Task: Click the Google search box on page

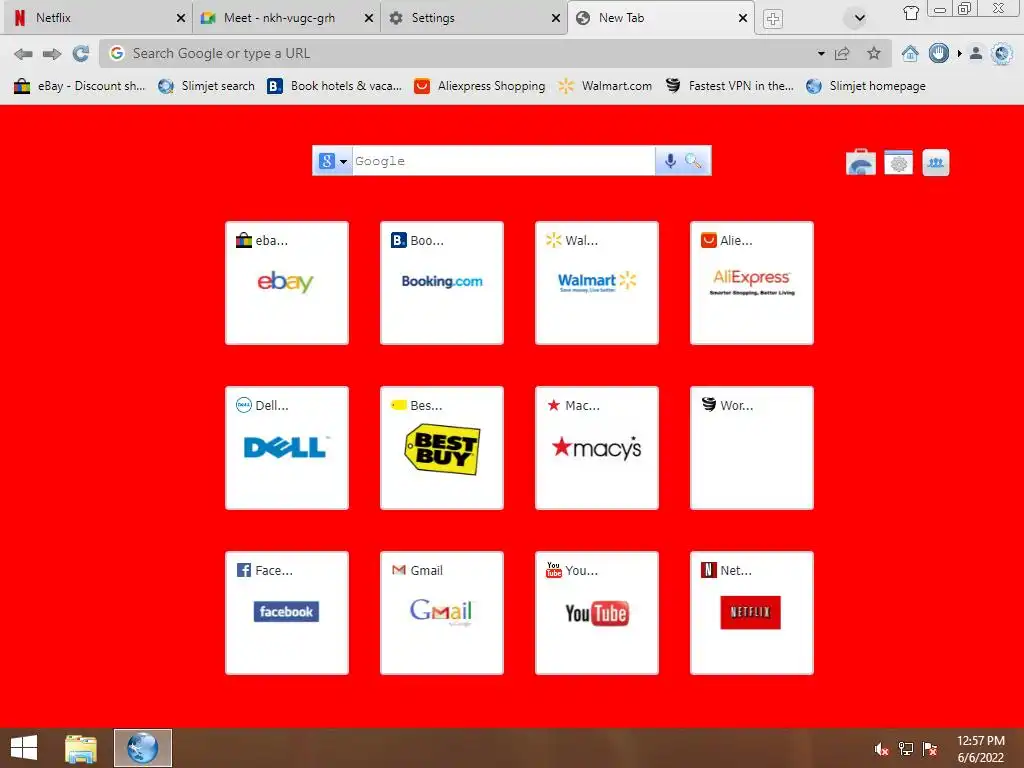Action: pyautogui.click(x=504, y=161)
